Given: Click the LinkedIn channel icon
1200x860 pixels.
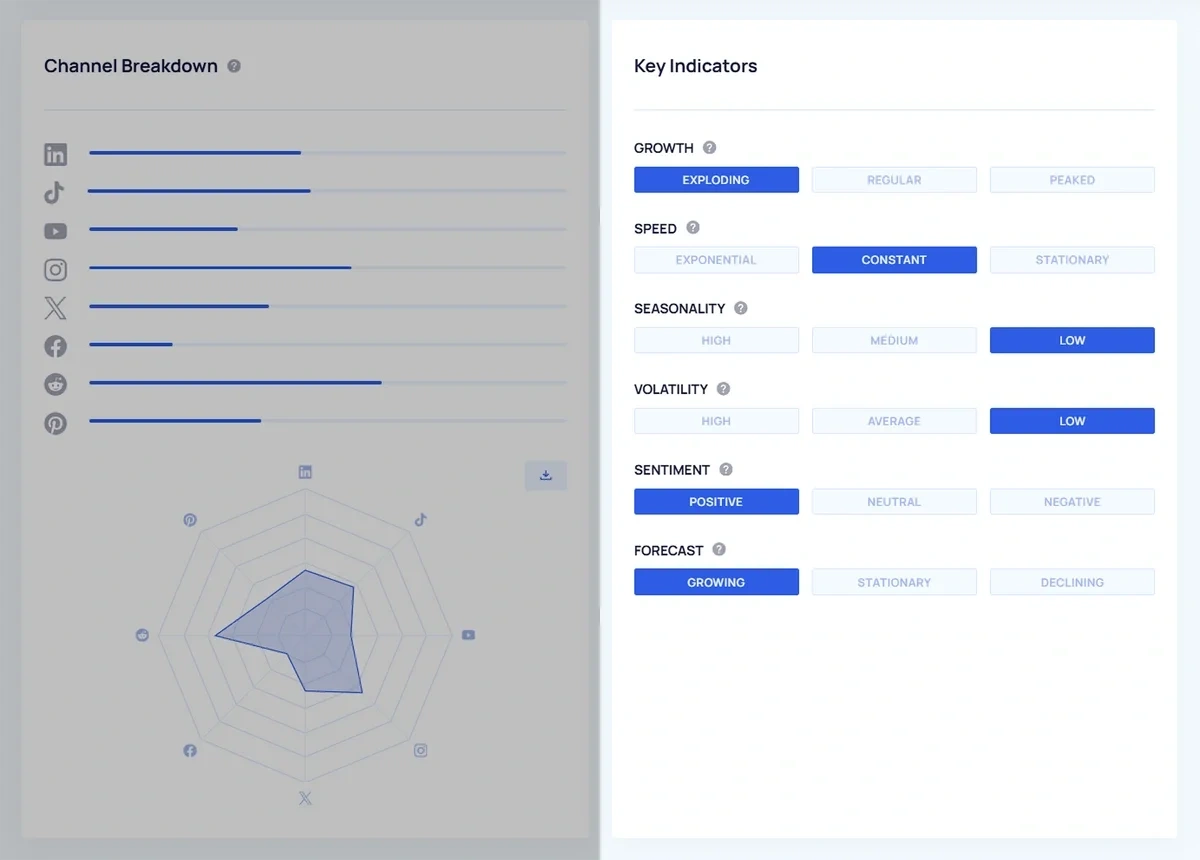Looking at the screenshot, I should point(55,154).
